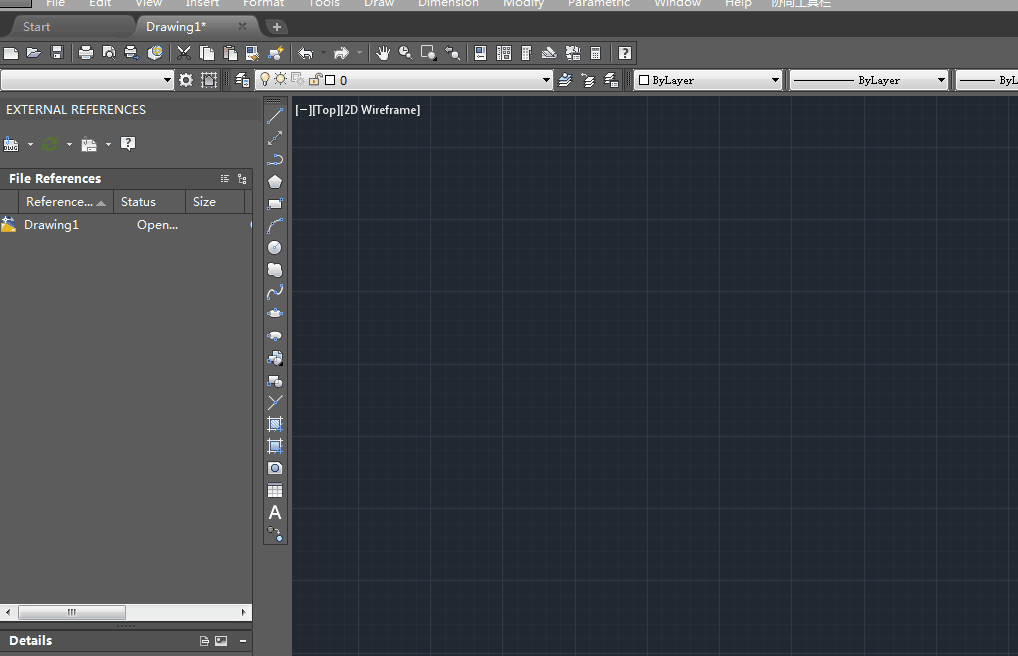Click the [2D Wireframe] visual style label
The width and height of the screenshot is (1018, 656).
(380, 110)
